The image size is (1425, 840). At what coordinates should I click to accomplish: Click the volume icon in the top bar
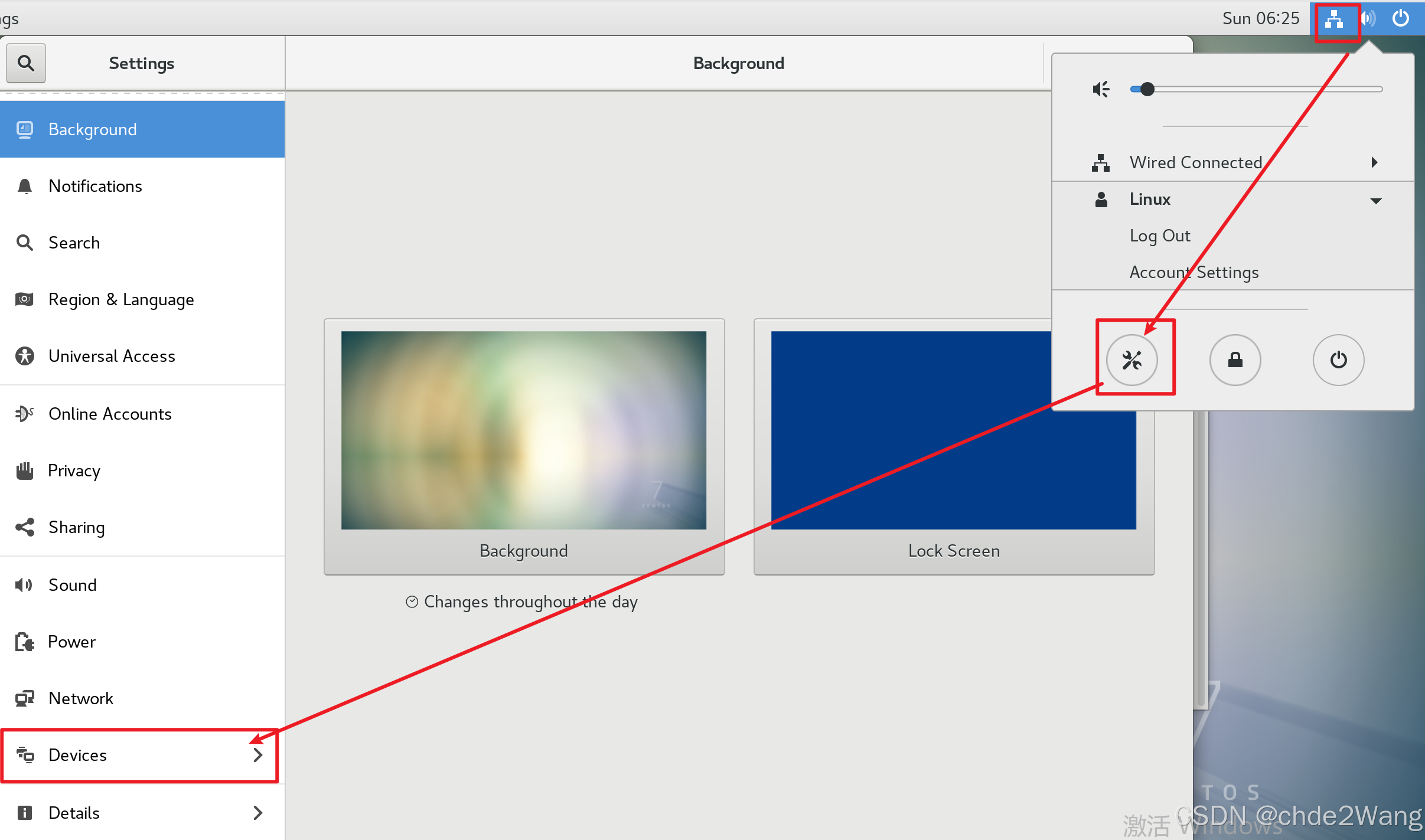[x=1368, y=19]
